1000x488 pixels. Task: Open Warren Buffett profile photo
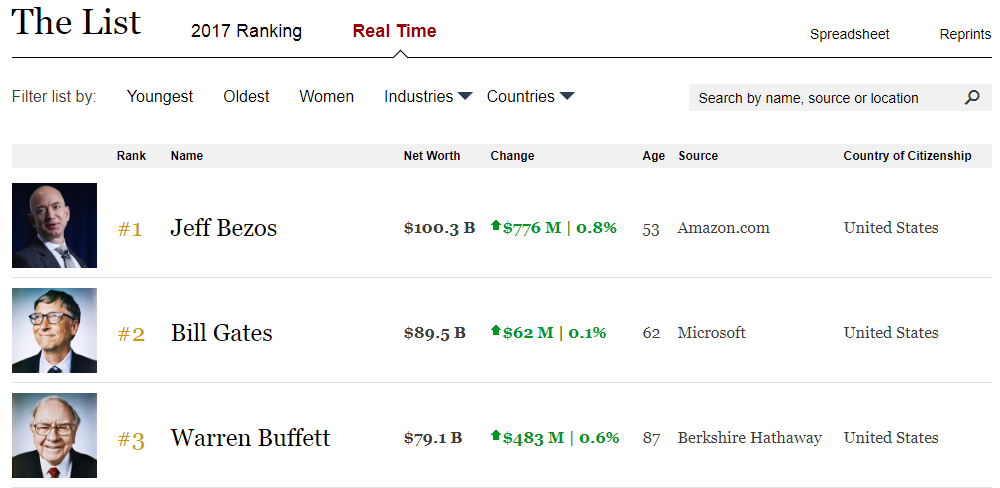coord(54,435)
